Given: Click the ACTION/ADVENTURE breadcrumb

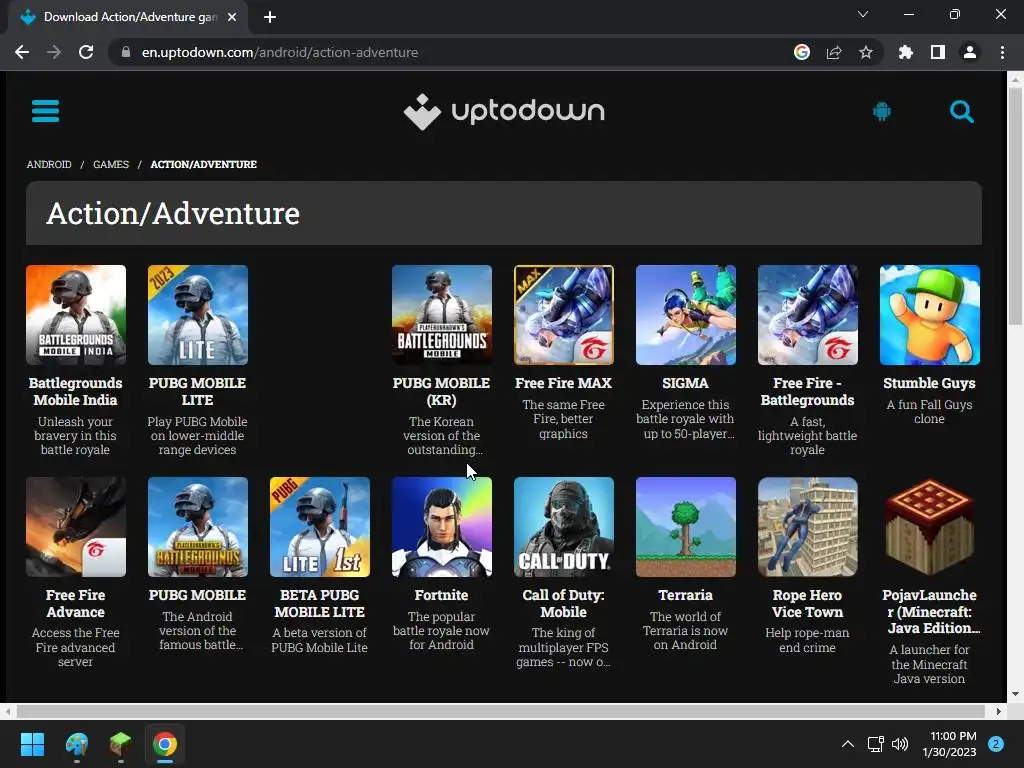Looking at the screenshot, I should tap(204, 165).
